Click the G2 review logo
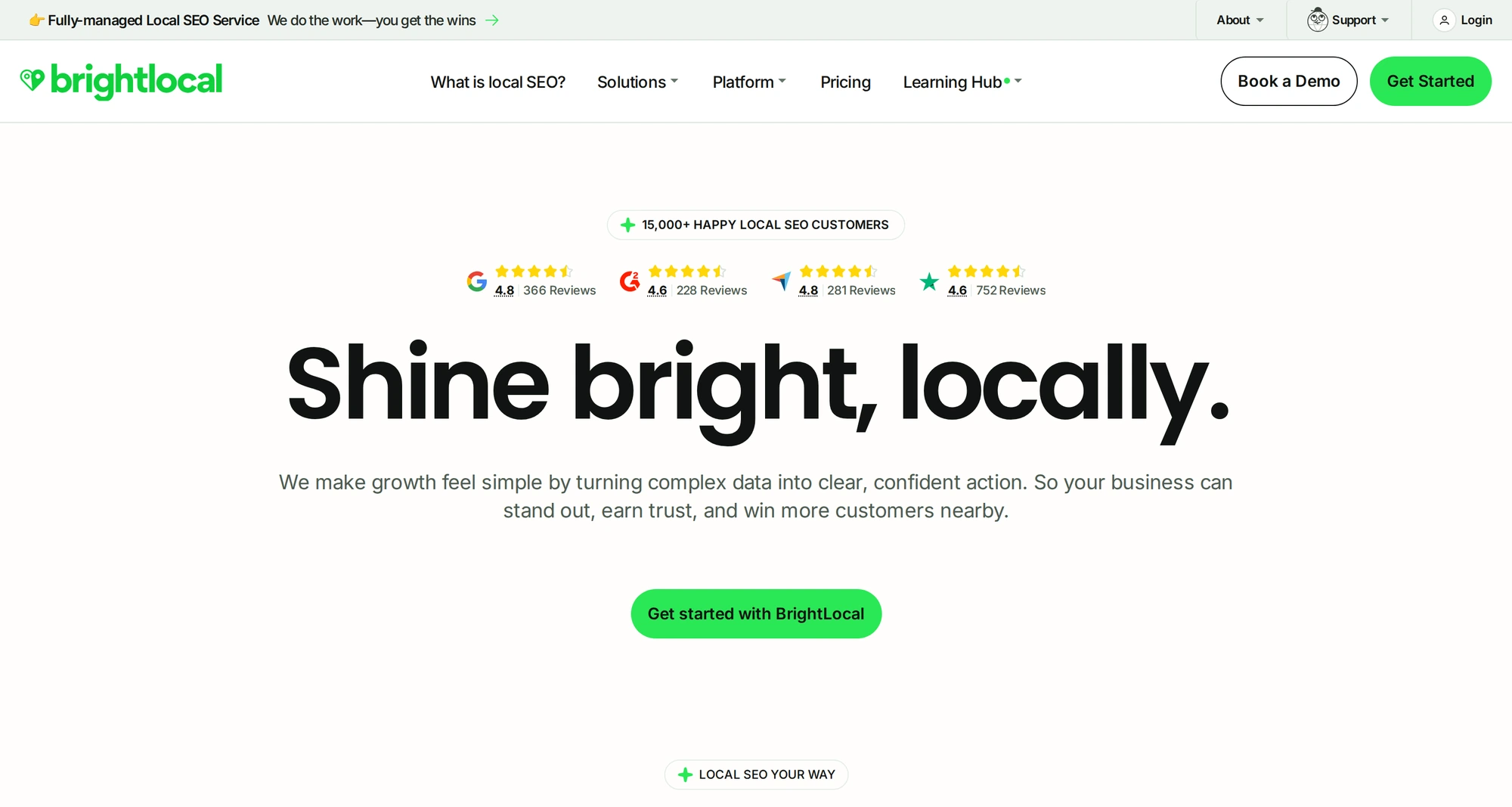Image resolution: width=1512 pixels, height=807 pixels. (630, 281)
